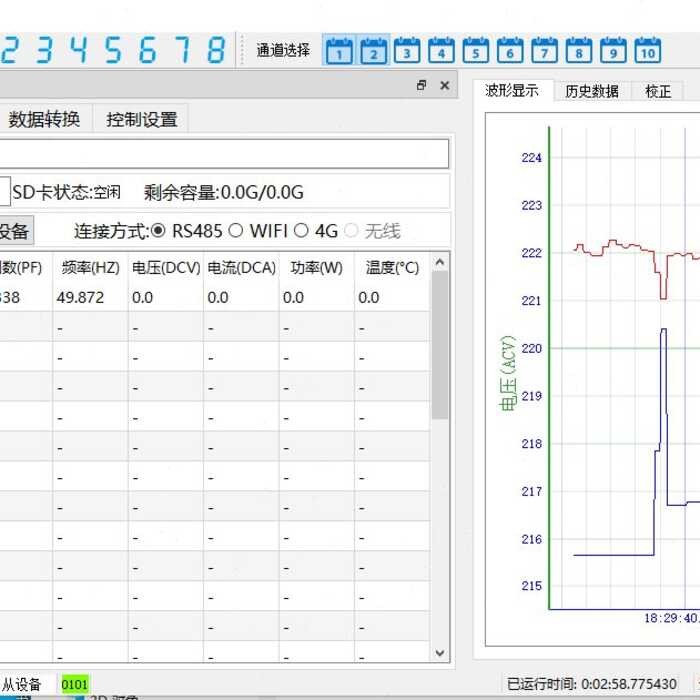Select WIFI connection mode
Image resolution: width=700 pixels, height=700 pixels.
pyautogui.click(x=236, y=231)
